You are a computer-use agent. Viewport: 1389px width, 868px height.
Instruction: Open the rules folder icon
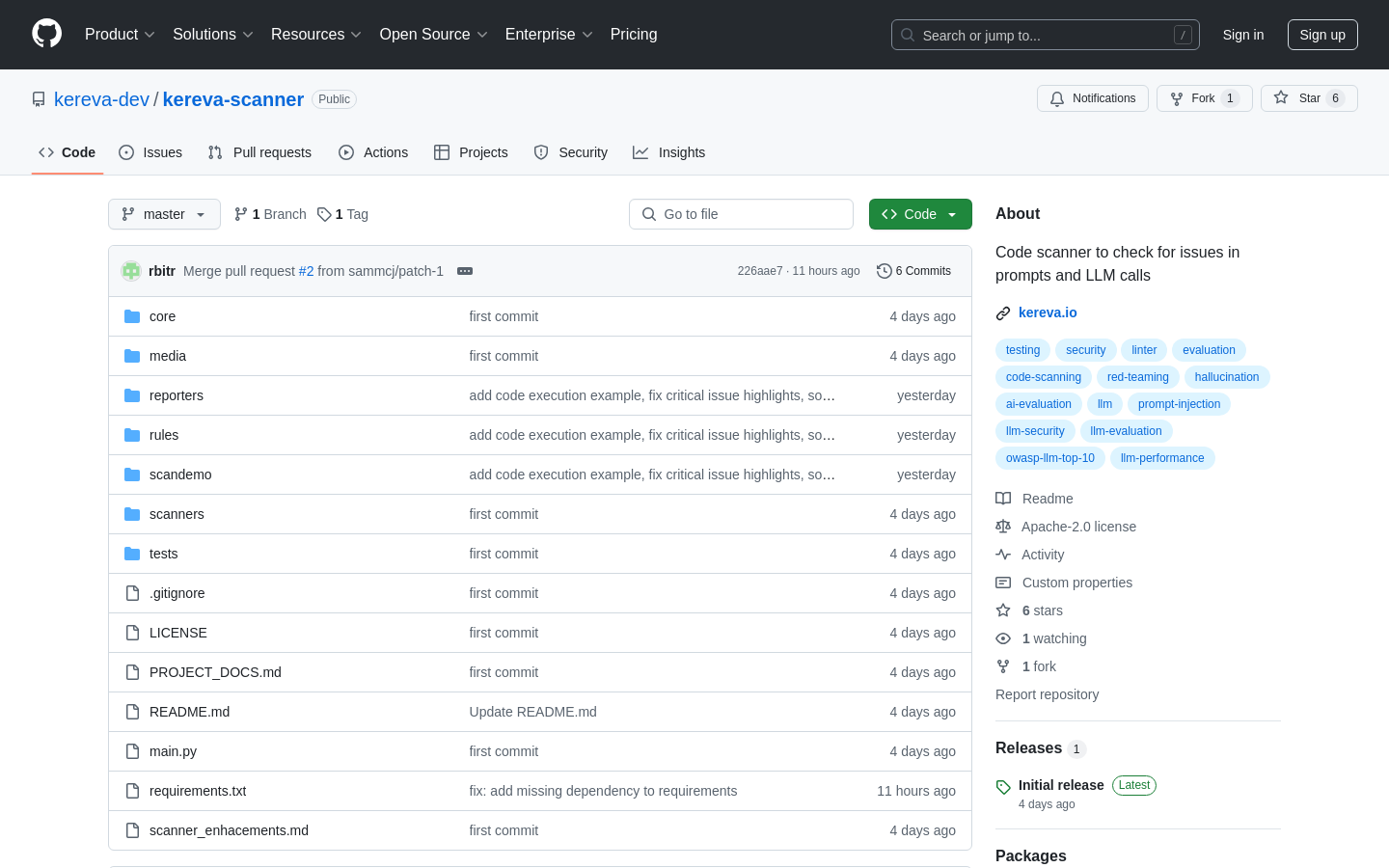point(132,435)
